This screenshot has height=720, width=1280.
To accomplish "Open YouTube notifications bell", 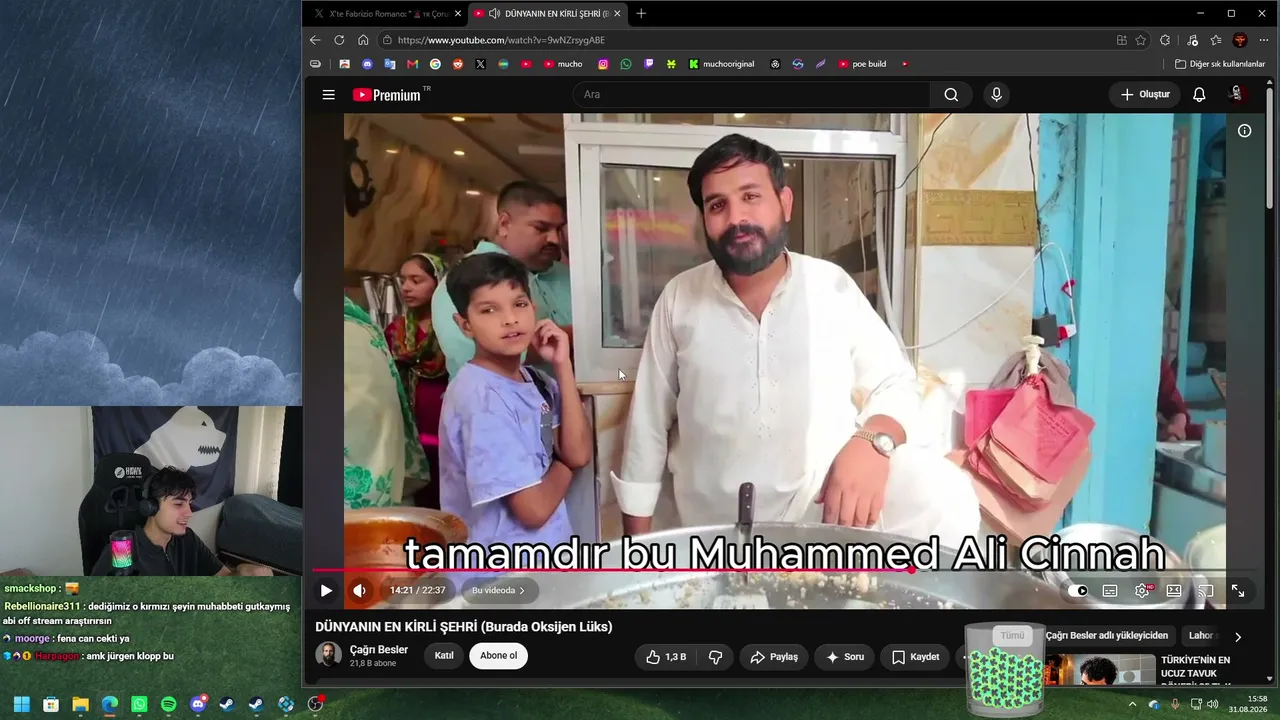I will 1199,95.
